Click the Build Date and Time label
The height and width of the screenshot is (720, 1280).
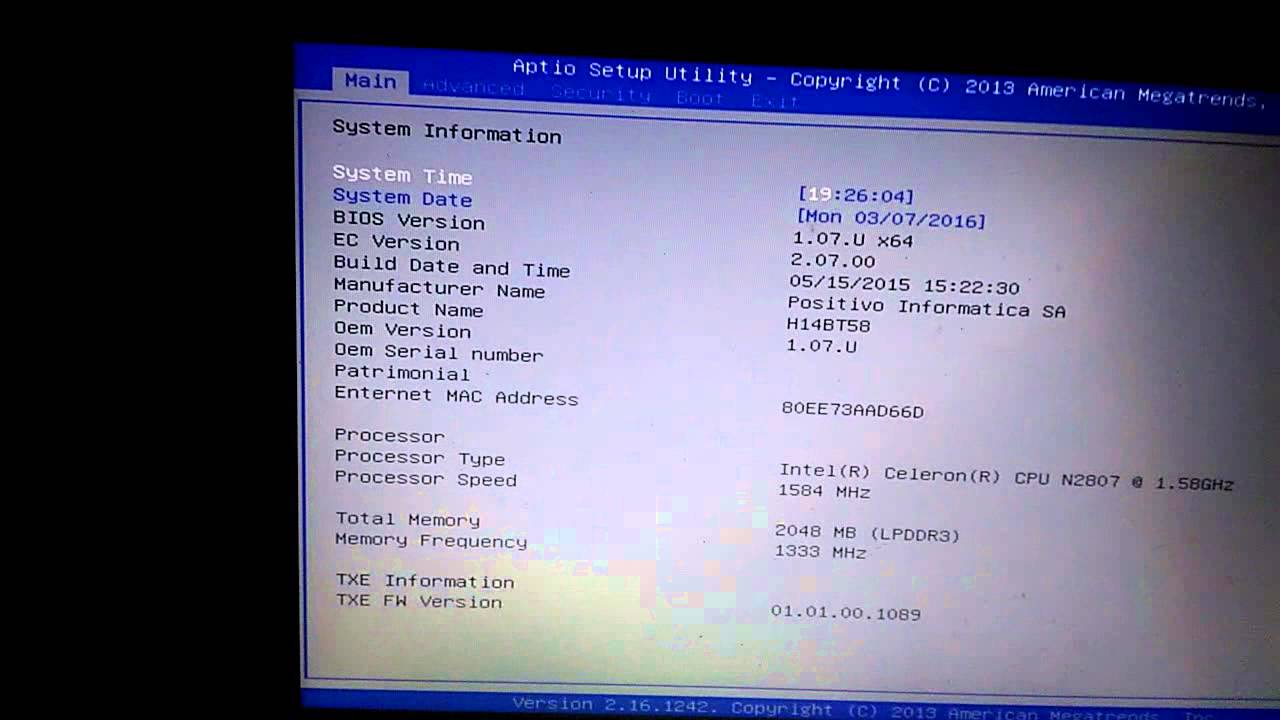click(451, 266)
